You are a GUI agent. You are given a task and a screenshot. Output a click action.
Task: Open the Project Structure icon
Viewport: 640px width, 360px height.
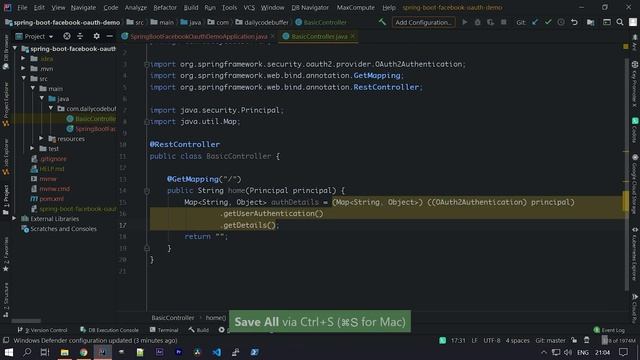[x=591, y=22]
